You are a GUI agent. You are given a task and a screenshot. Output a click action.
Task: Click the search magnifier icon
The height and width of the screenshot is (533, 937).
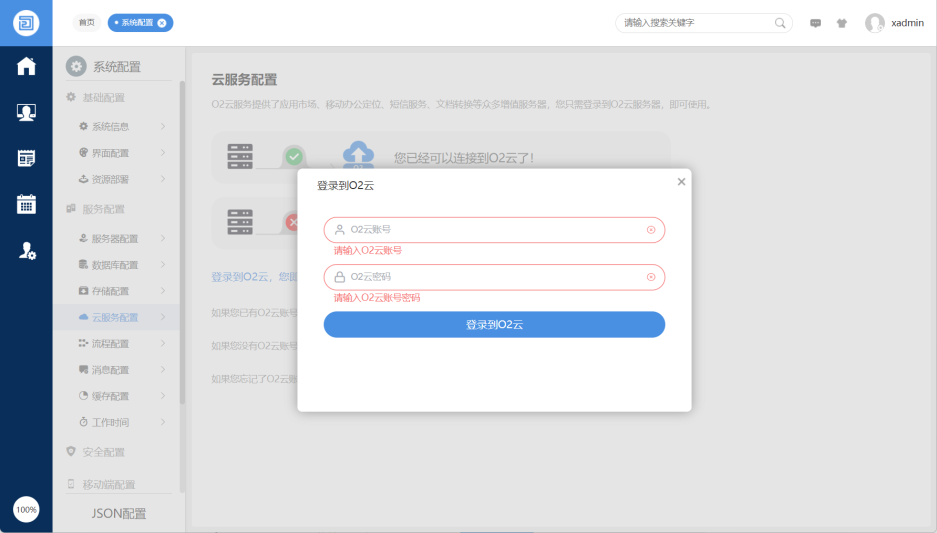[x=780, y=22]
